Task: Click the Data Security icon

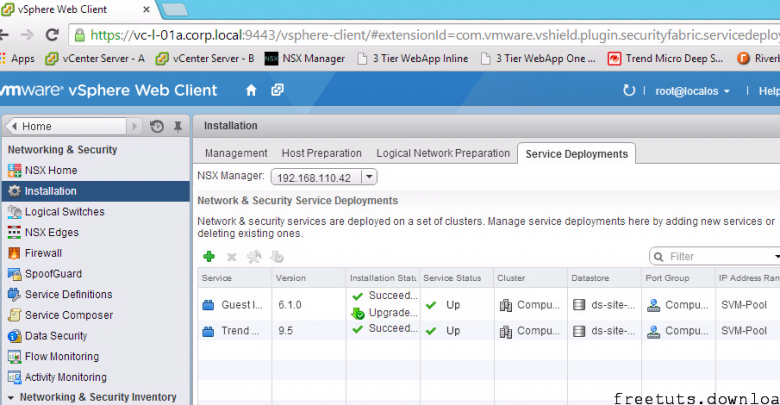Action: click(x=14, y=336)
